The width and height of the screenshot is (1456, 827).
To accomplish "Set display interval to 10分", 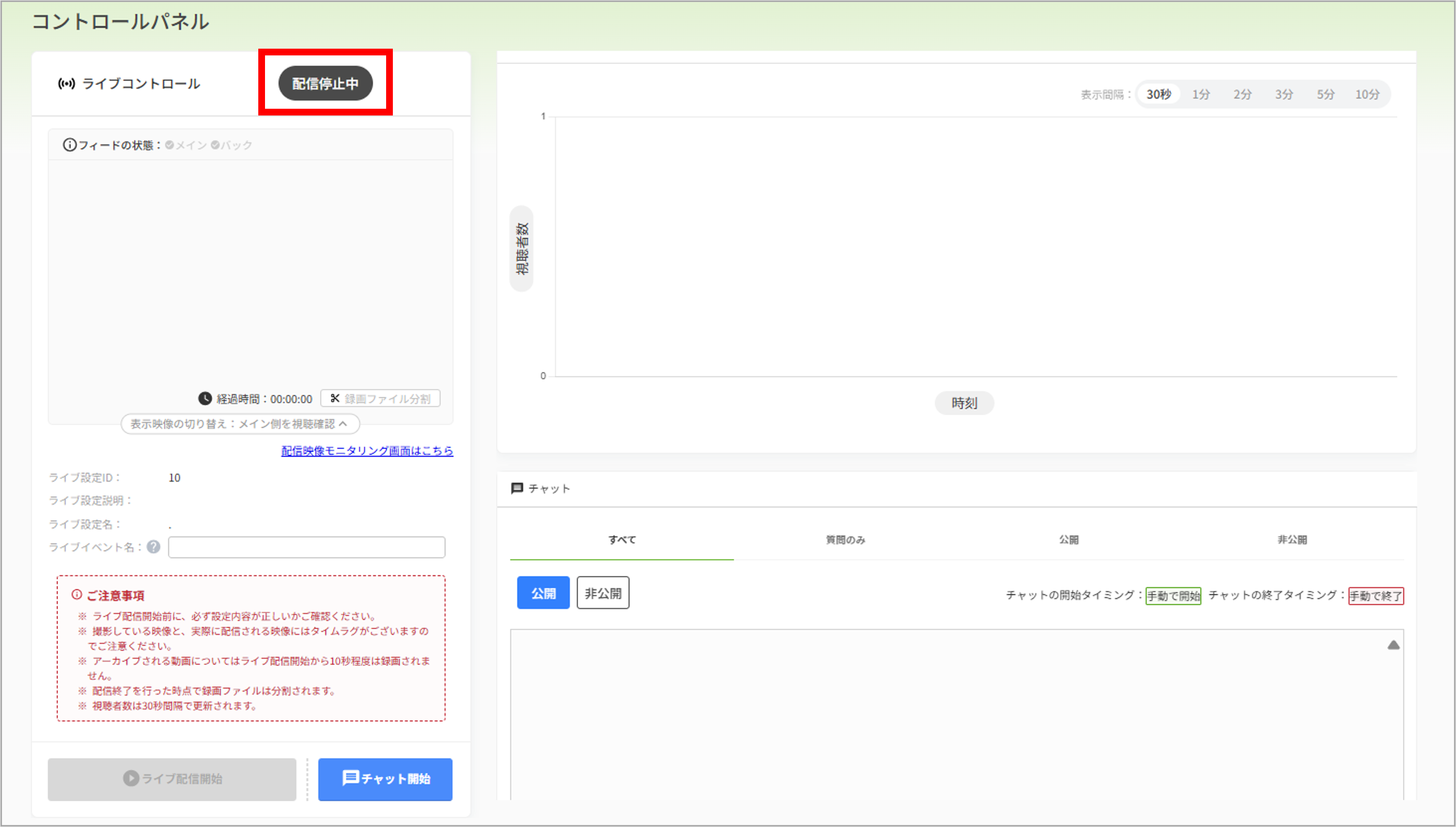I will click(1367, 94).
